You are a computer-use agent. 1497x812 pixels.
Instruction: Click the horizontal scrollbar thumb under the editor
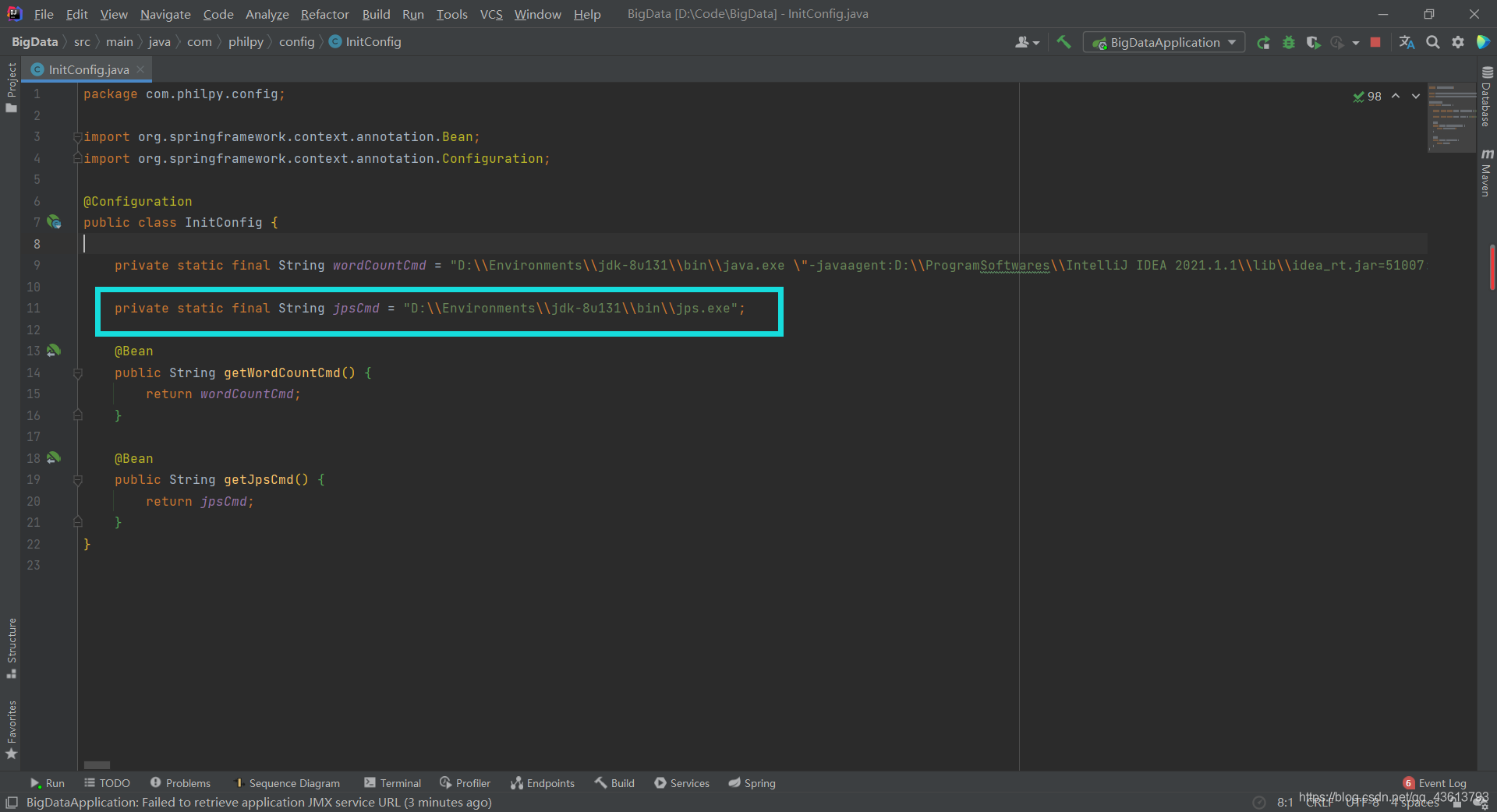coord(97,765)
